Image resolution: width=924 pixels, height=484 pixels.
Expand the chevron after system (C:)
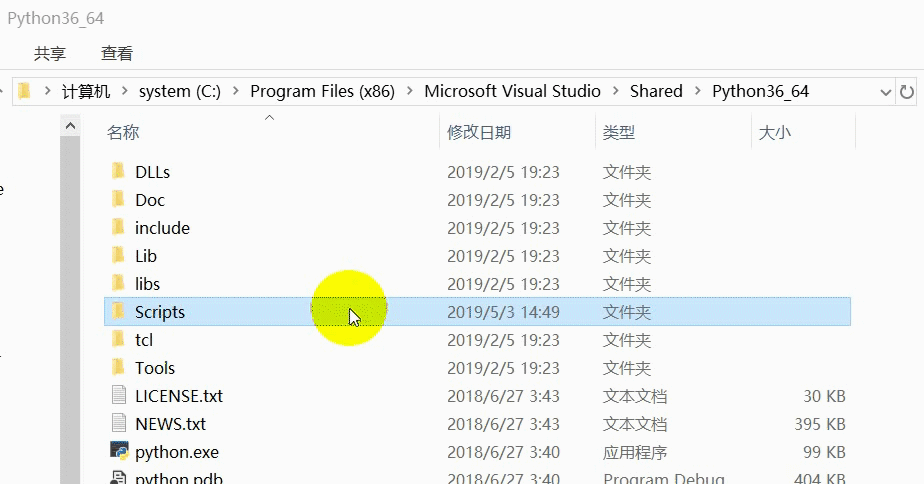(x=236, y=91)
